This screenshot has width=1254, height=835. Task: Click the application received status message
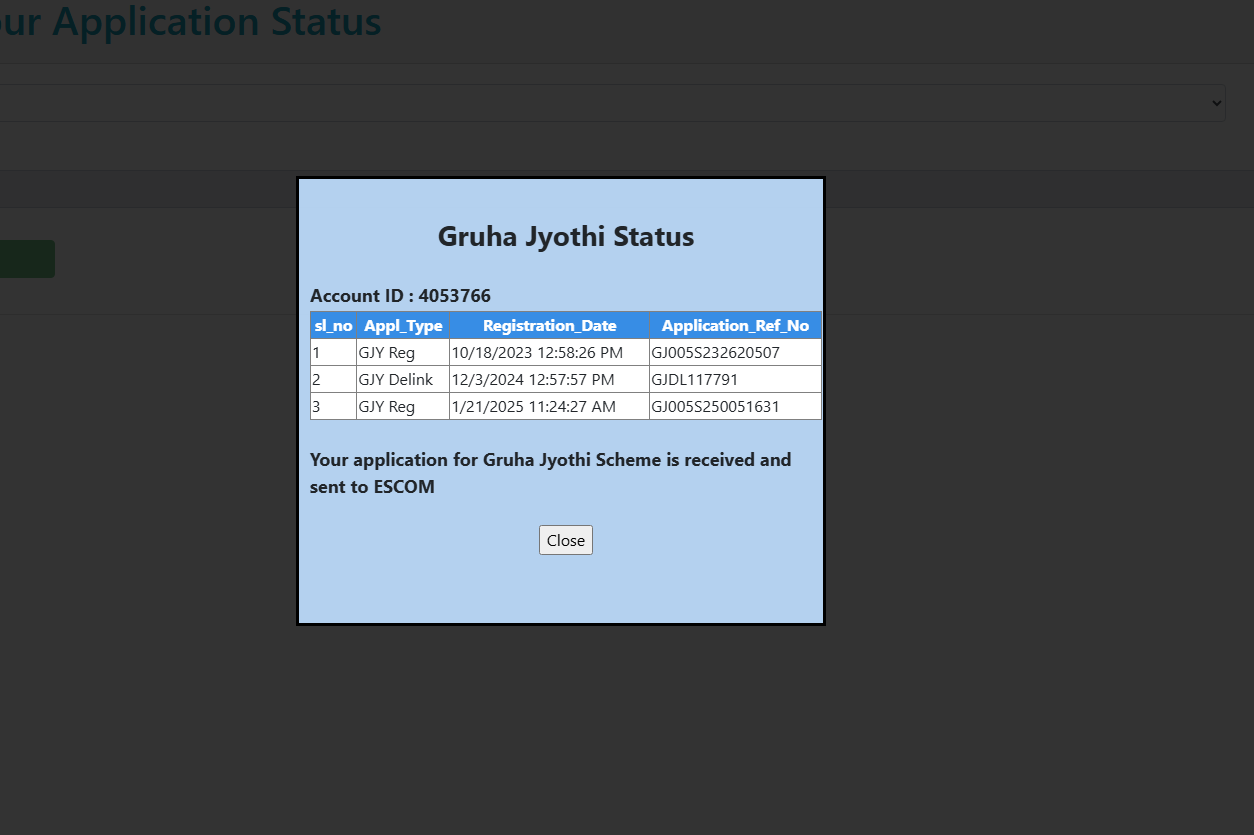click(x=551, y=474)
